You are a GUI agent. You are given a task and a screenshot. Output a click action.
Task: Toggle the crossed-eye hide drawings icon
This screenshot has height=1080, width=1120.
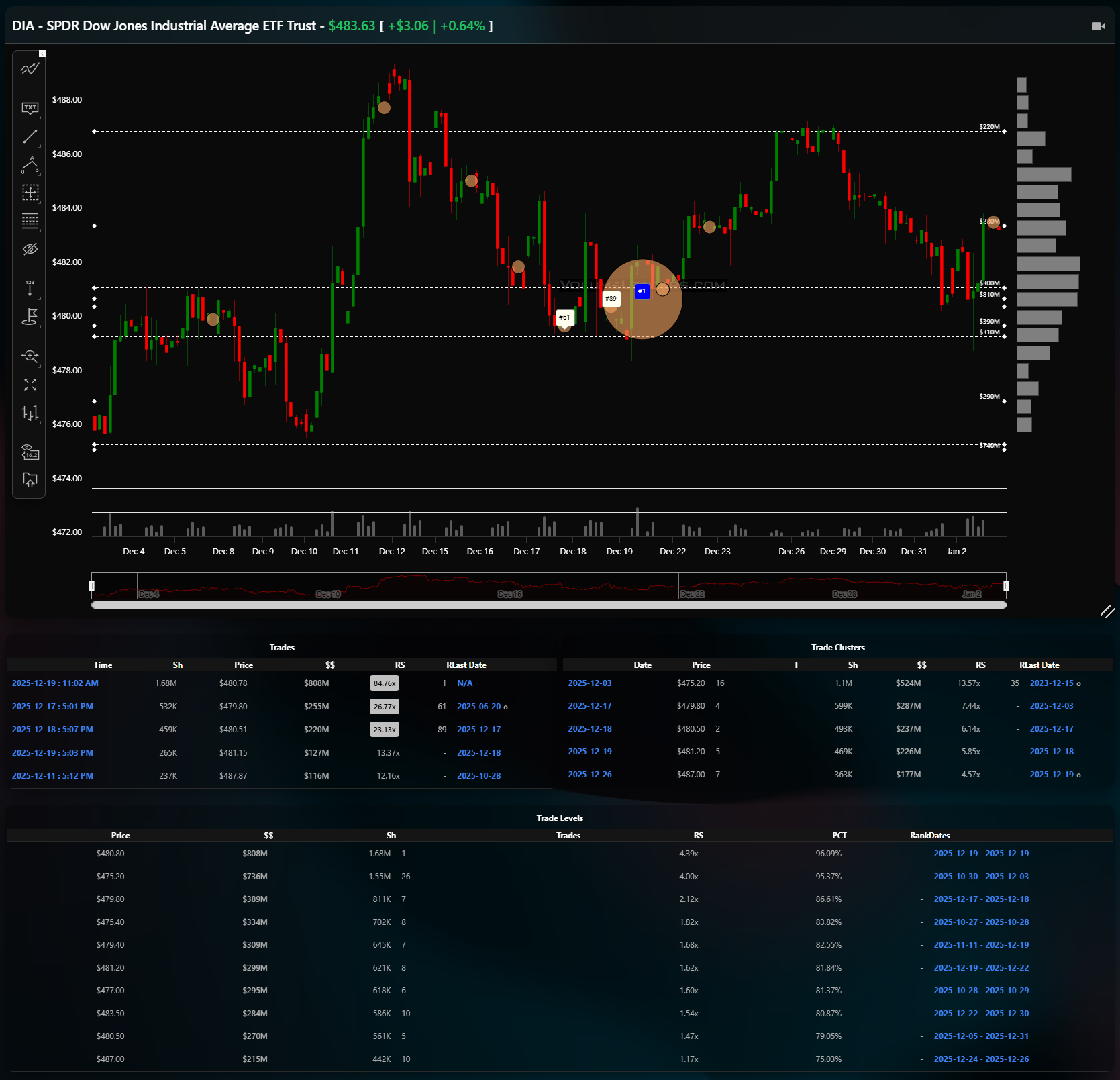tap(30, 249)
